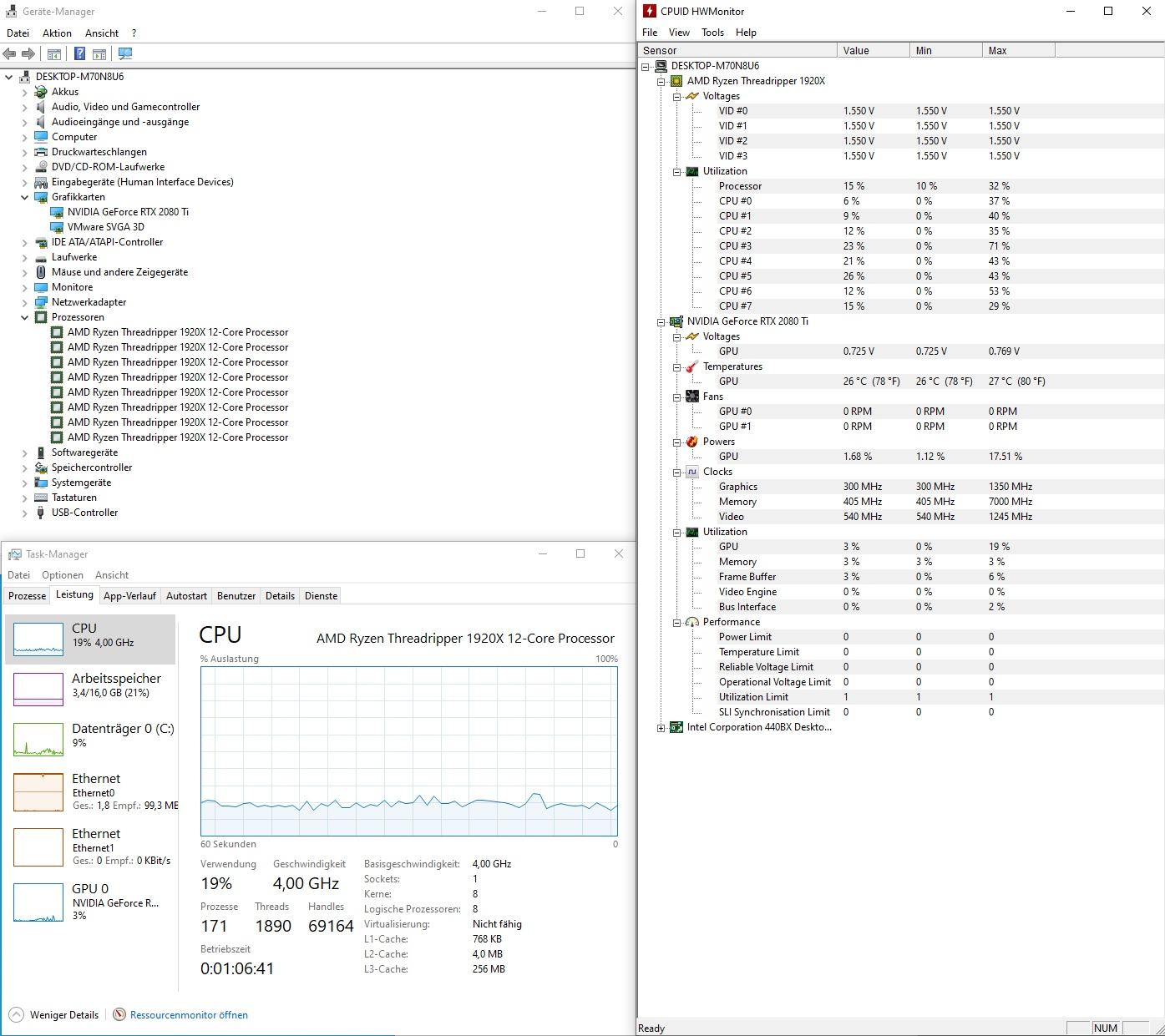Expand the Laufwerke node
This screenshot has width=1165, height=1036.
pos(25,257)
